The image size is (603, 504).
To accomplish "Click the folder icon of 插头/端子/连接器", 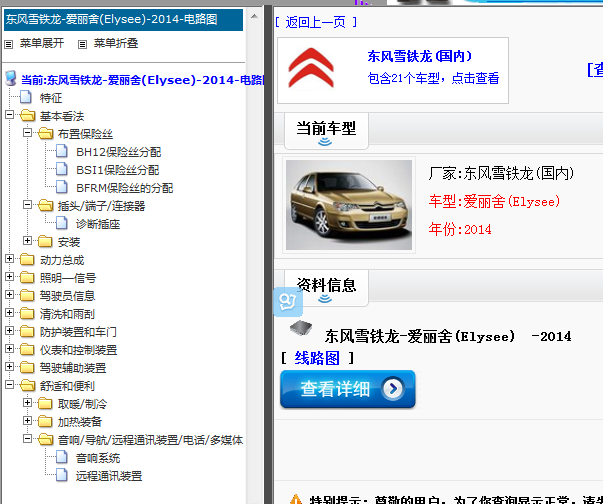I will (x=45, y=205).
